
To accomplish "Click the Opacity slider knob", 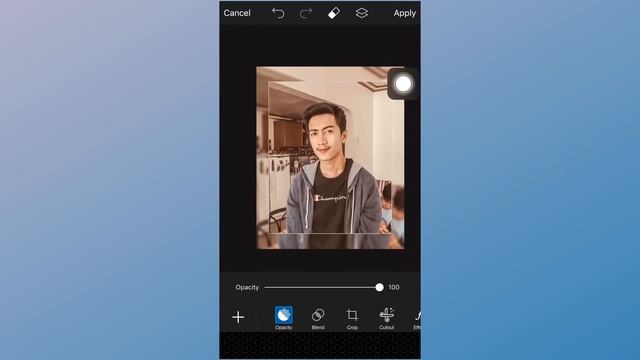I will pos(379,287).
